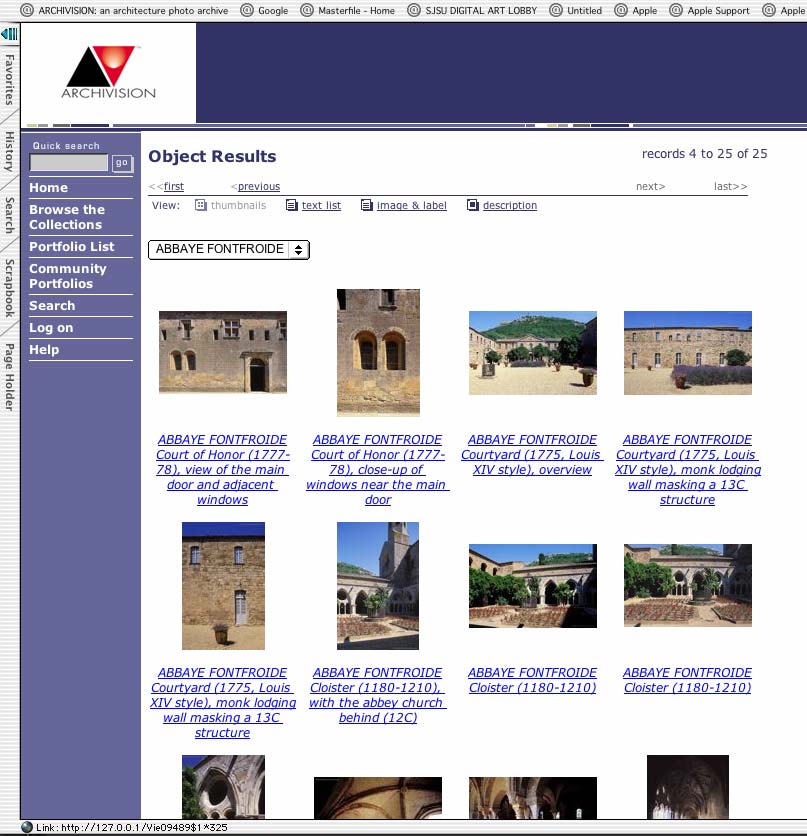Click the Object Results heading
This screenshot has width=807, height=836.
coord(212,156)
